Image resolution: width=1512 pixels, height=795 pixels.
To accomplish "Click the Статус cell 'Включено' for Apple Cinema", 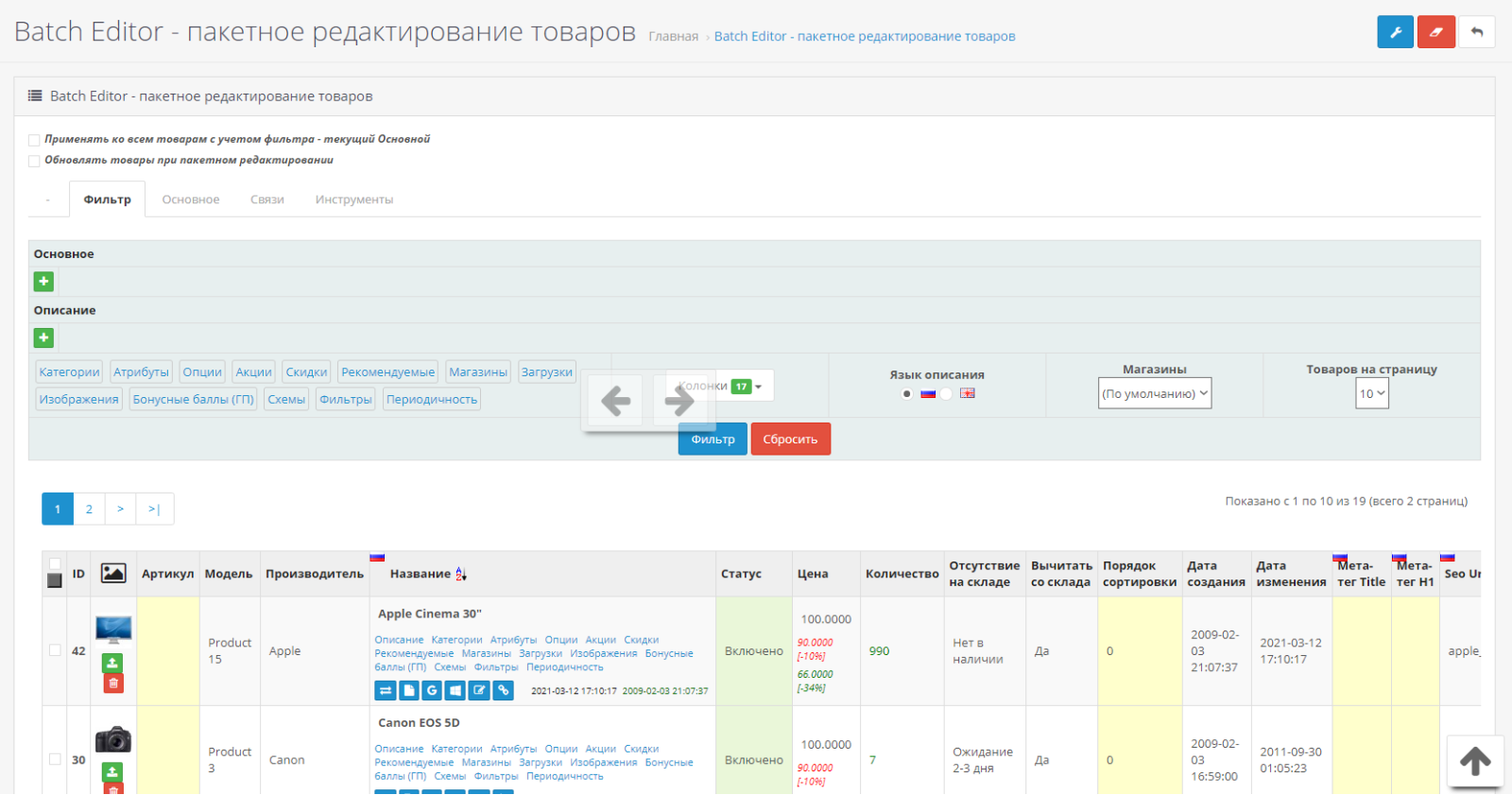I will (x=754, y=651).
